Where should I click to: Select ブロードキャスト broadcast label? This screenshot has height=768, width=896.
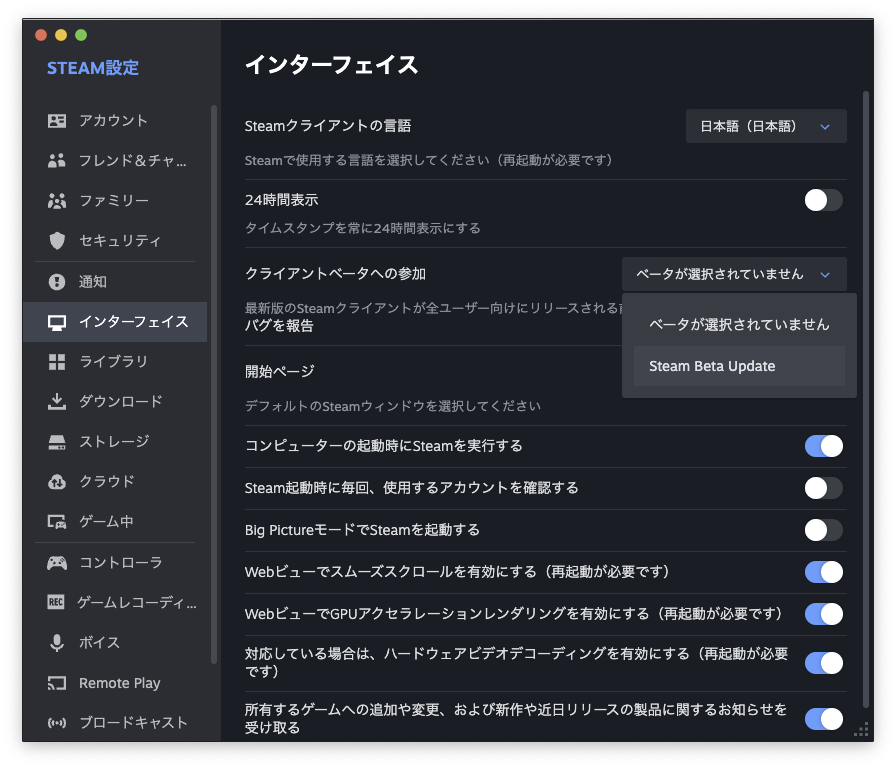pyautogui.click(x=133, y=723)
